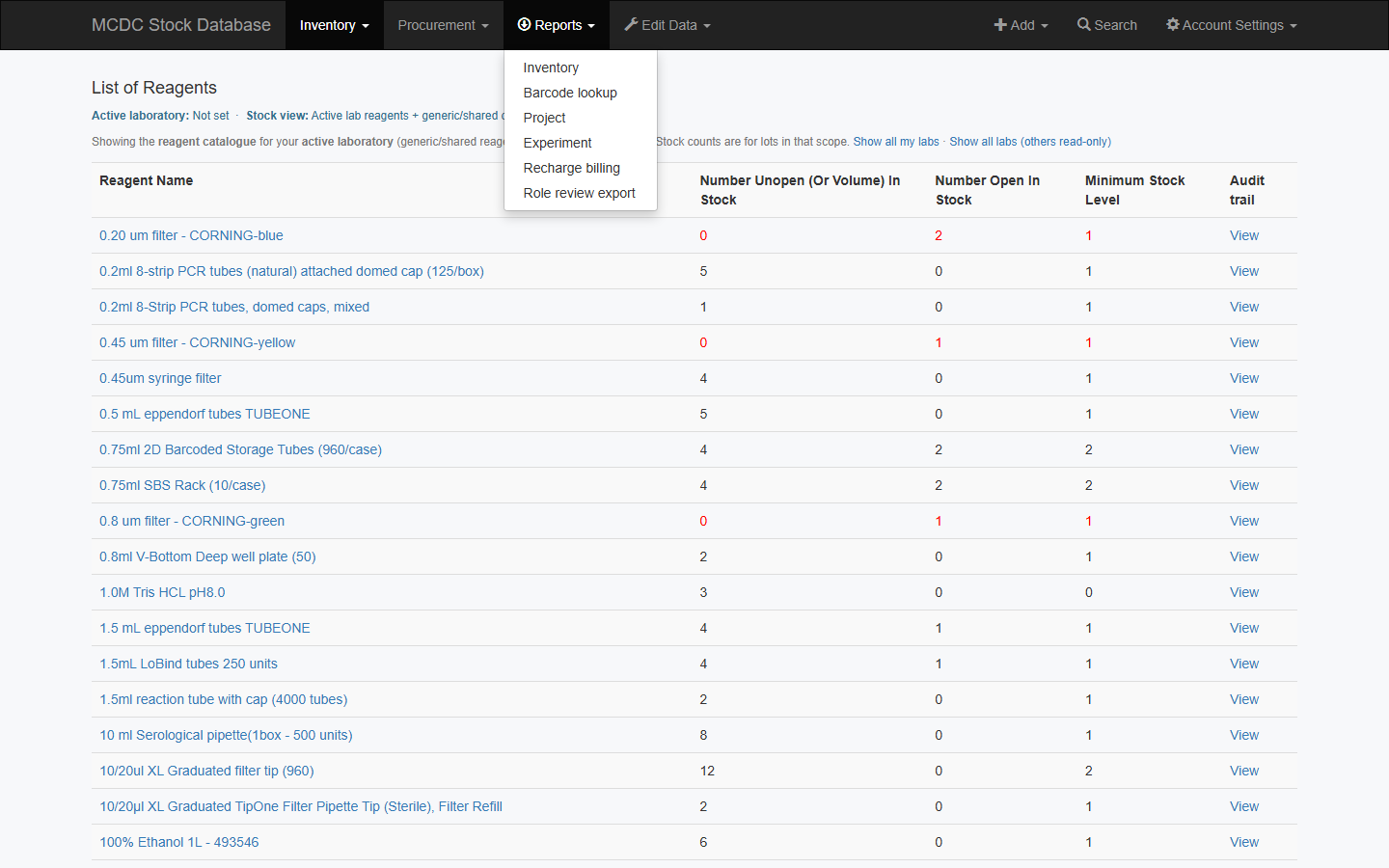This screenshot has height=868, width=1389.
Task: Open 0.8ml V-Bottom Deep well plate
Action: [207, 556]
